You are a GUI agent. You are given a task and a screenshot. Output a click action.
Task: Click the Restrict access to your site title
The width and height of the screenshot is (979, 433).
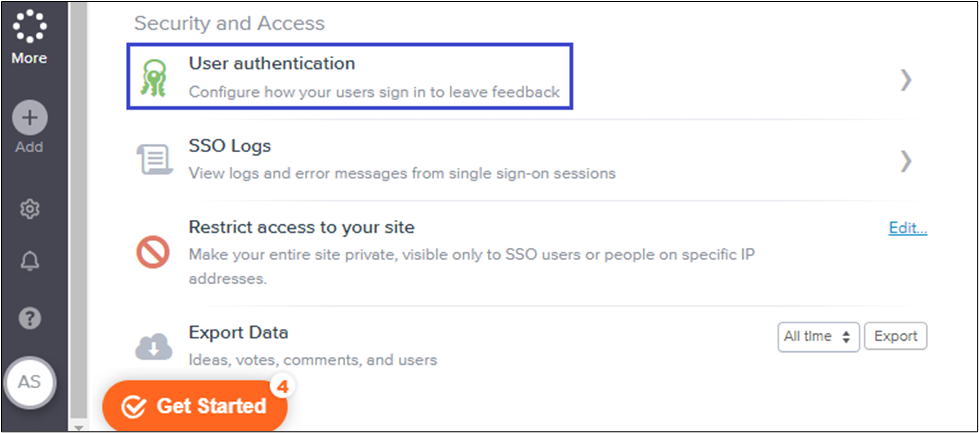tap(301, 227)
